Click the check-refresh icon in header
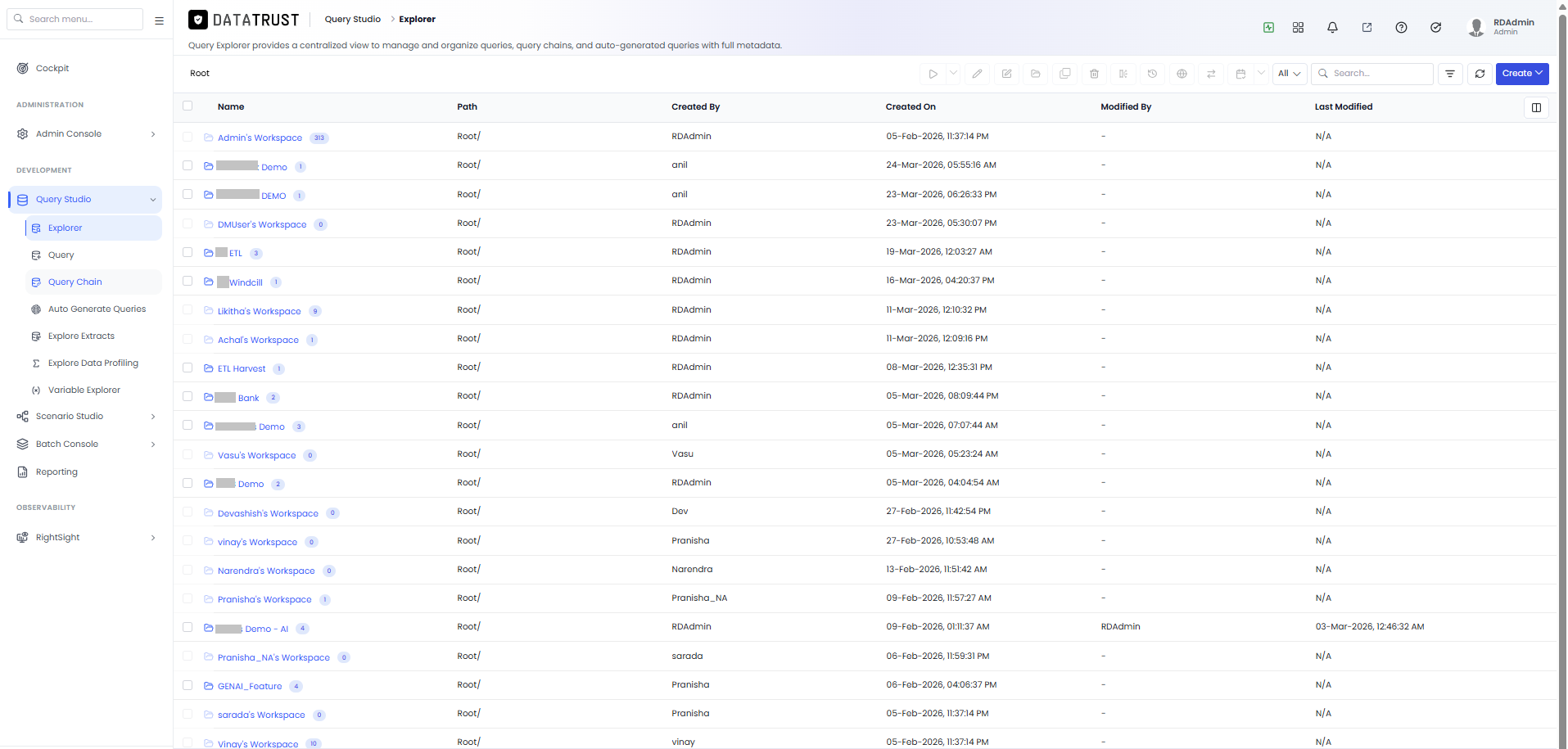The width and height of the screenshot is (1568, 749). click(x=1435, y=27)
